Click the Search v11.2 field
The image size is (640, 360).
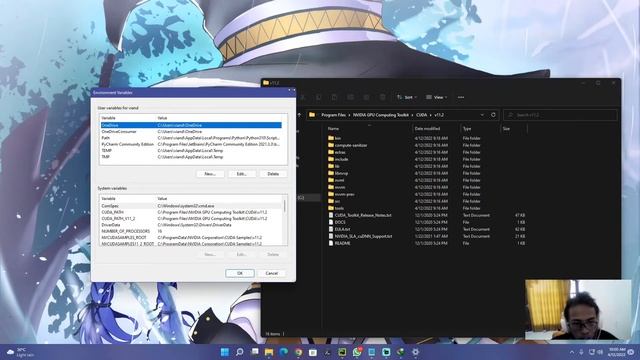point(560,115)
